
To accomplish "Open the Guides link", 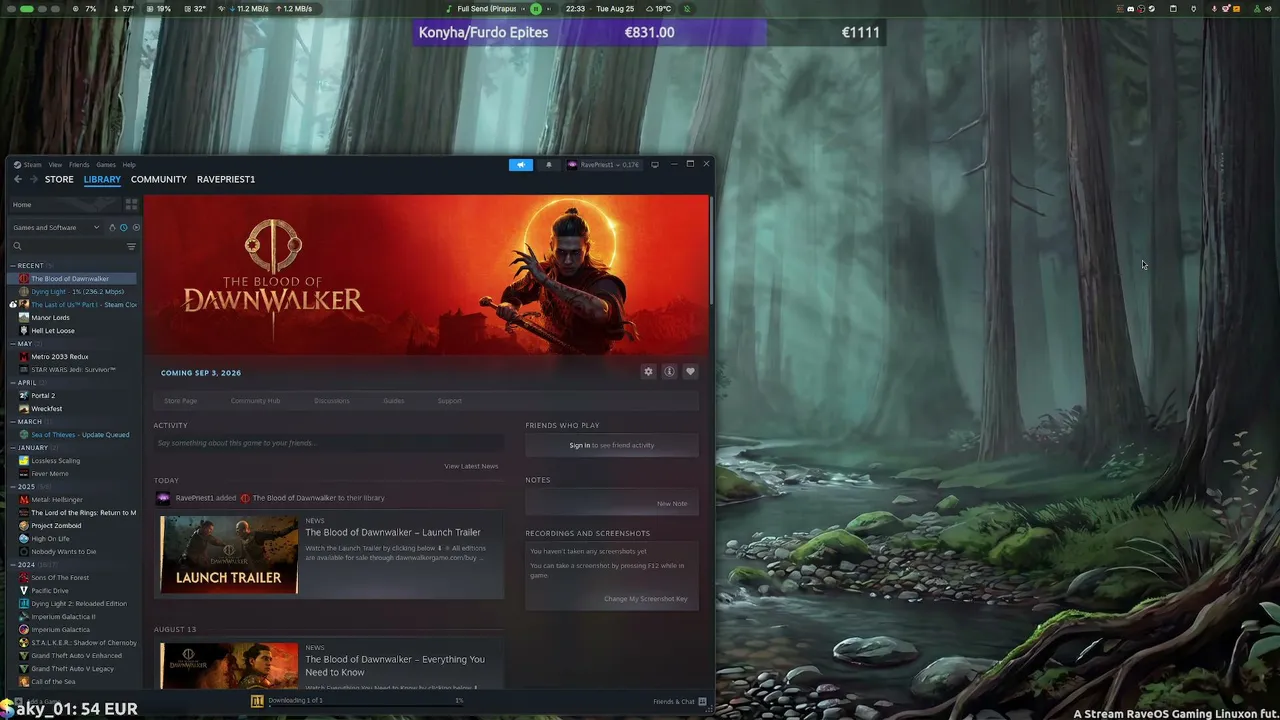I will pyautogui.click(x=394, y=401).
